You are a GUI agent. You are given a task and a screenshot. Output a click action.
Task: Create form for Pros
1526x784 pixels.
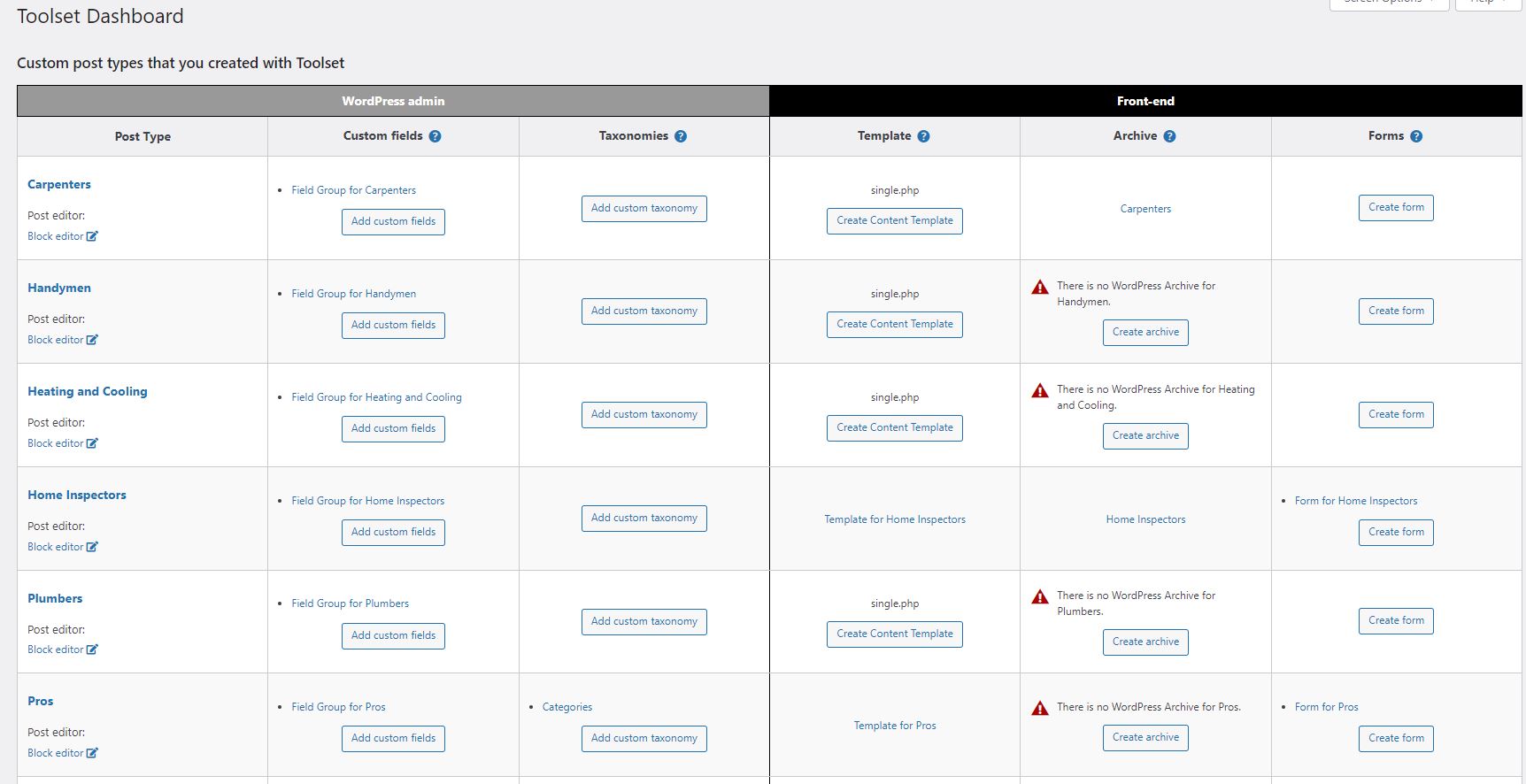click(1396, 739)
